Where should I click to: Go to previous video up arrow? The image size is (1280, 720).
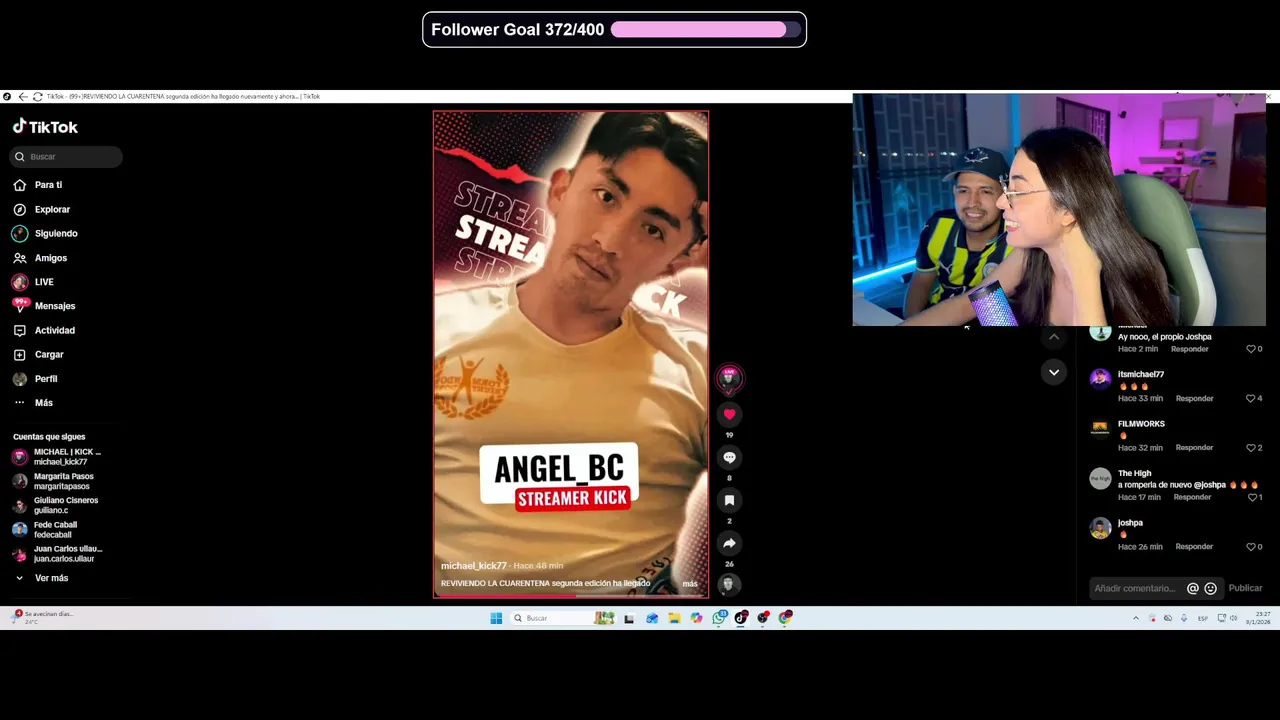pos(1053,337)
